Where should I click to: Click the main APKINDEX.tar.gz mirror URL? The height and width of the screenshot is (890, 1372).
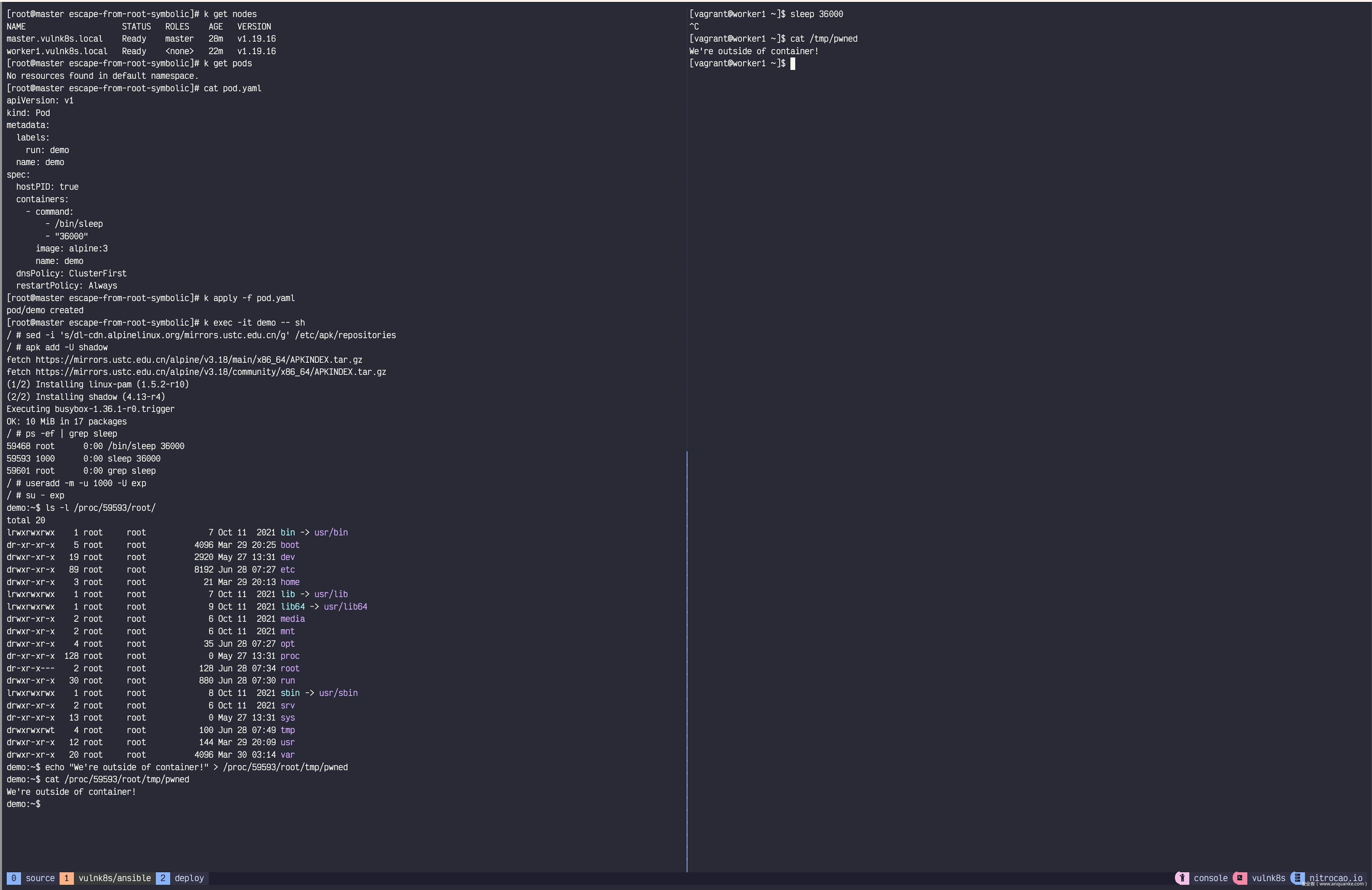[199, 360]
